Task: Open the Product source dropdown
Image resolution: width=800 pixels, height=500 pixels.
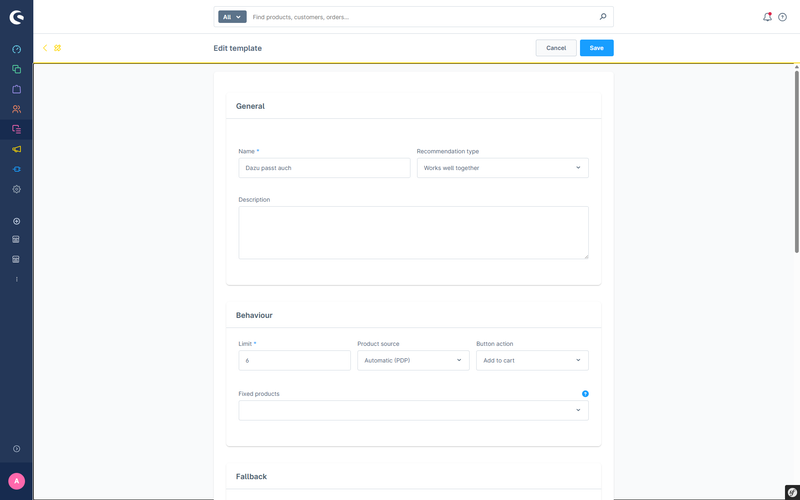Action: 413,360
